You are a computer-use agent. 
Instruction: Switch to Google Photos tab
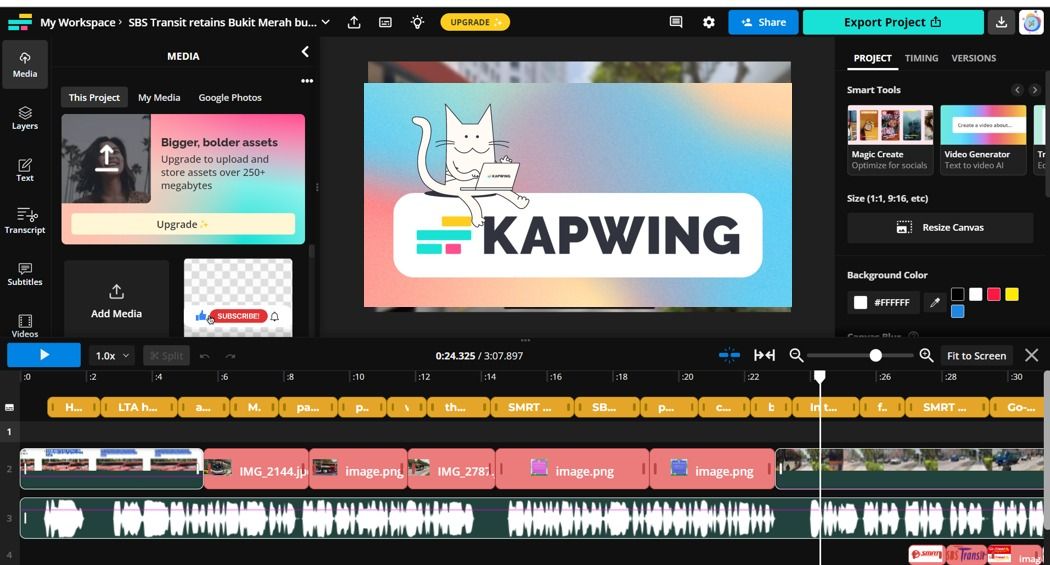click(230, 98)
